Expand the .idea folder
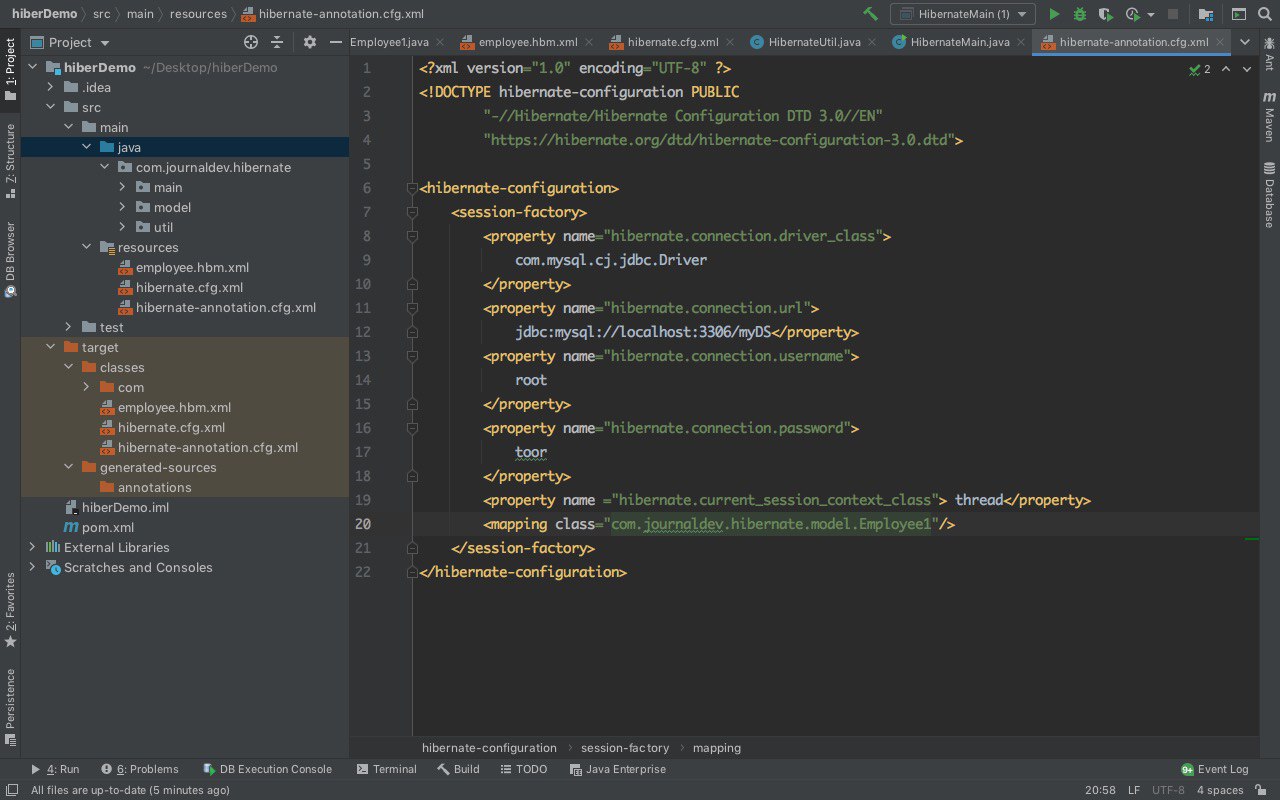The height and width of the screenshot is (800, 1280). pos(50,87)
